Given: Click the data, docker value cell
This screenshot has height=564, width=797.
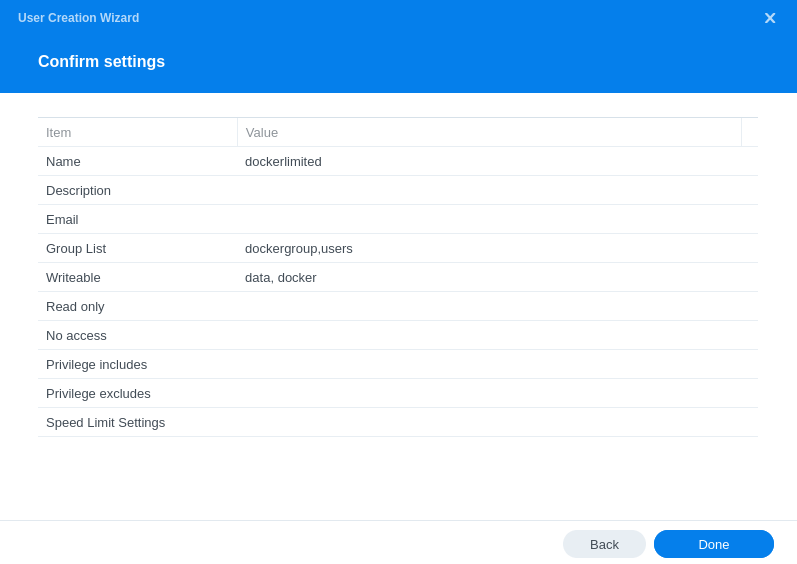Looking at the screenshot, I should (x=281, y=277).
